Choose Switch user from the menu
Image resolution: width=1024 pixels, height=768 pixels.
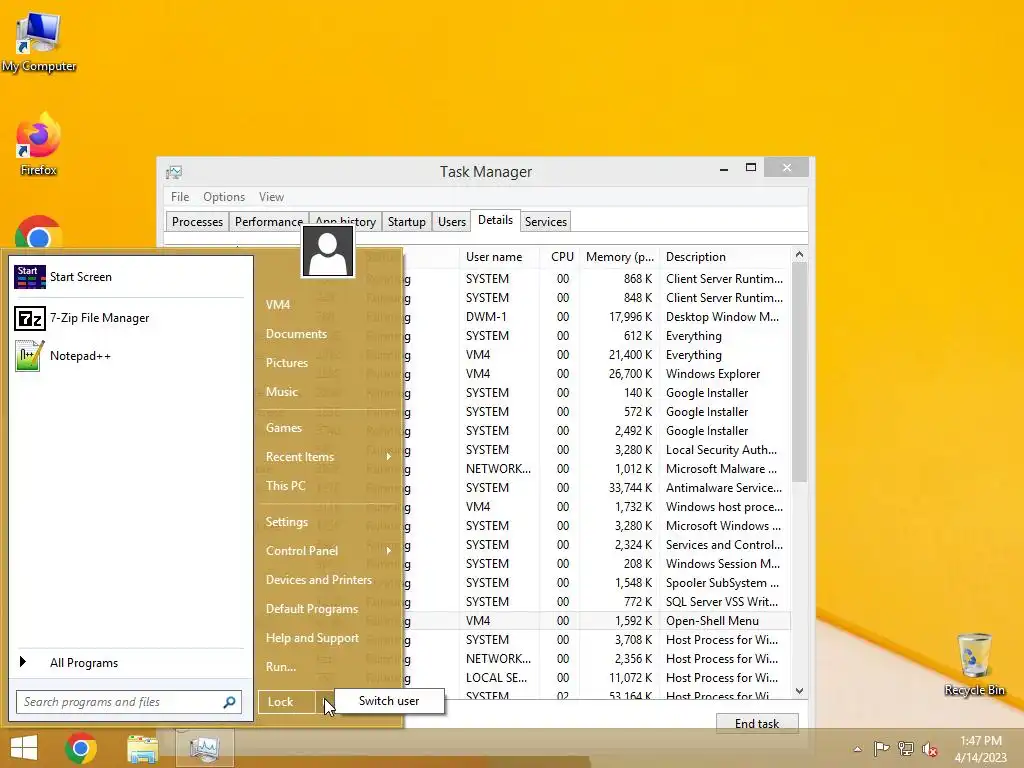389,701
